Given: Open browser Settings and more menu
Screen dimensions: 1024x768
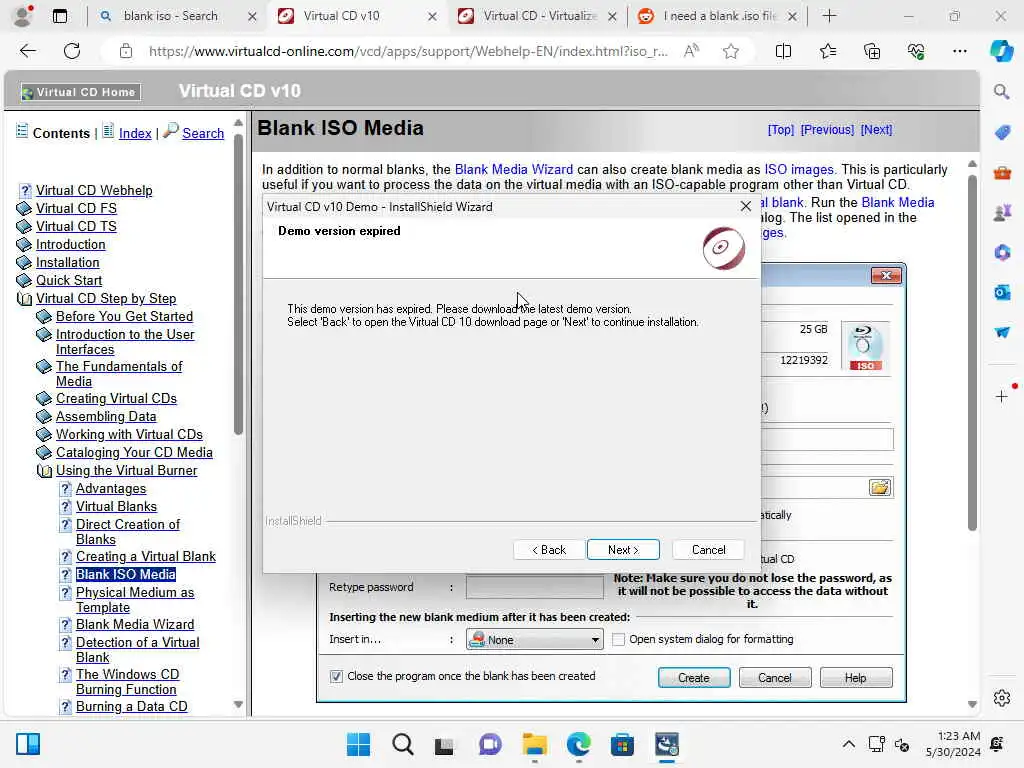Looking at the screenshot, I should (x=959, y=51).
